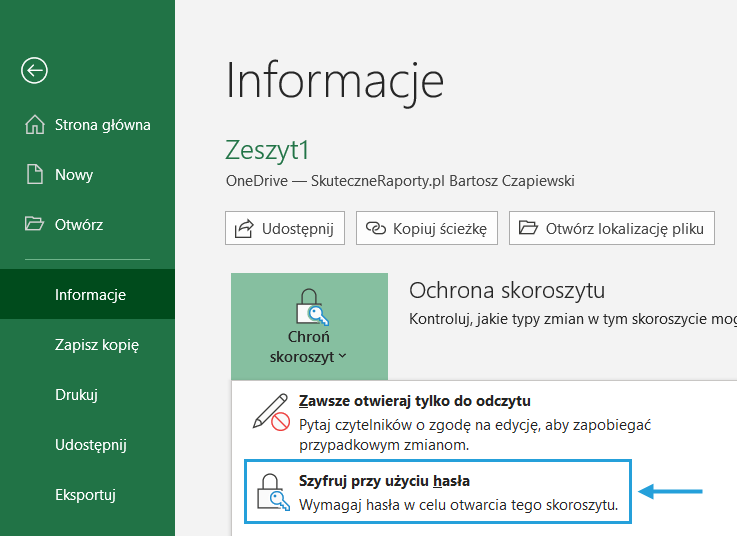
Task: Collapse the Chroń skoroszyt dropdown chevron
Action: pyautogui.click(x=343, y=356)
